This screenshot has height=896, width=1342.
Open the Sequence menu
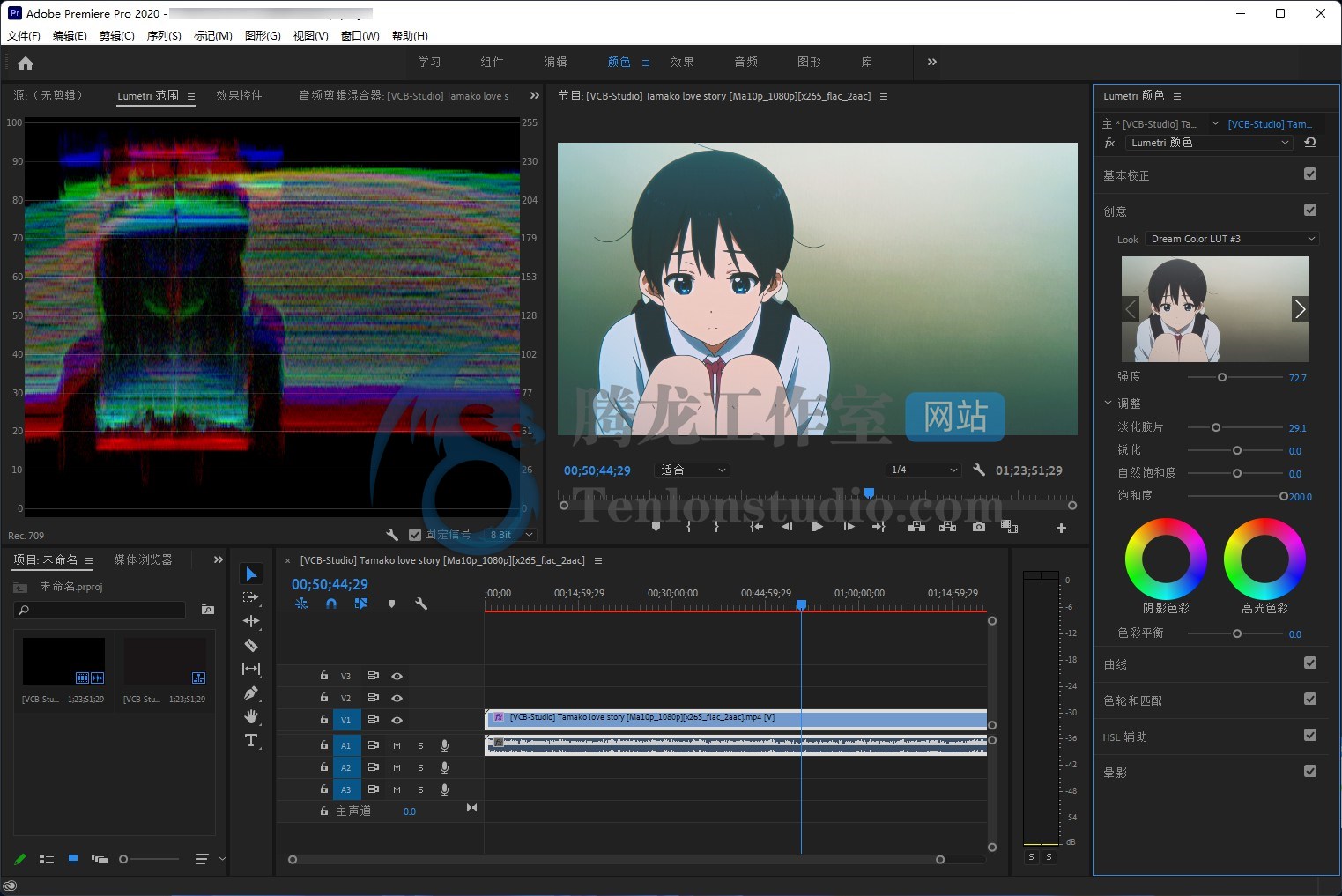[164, 36]
